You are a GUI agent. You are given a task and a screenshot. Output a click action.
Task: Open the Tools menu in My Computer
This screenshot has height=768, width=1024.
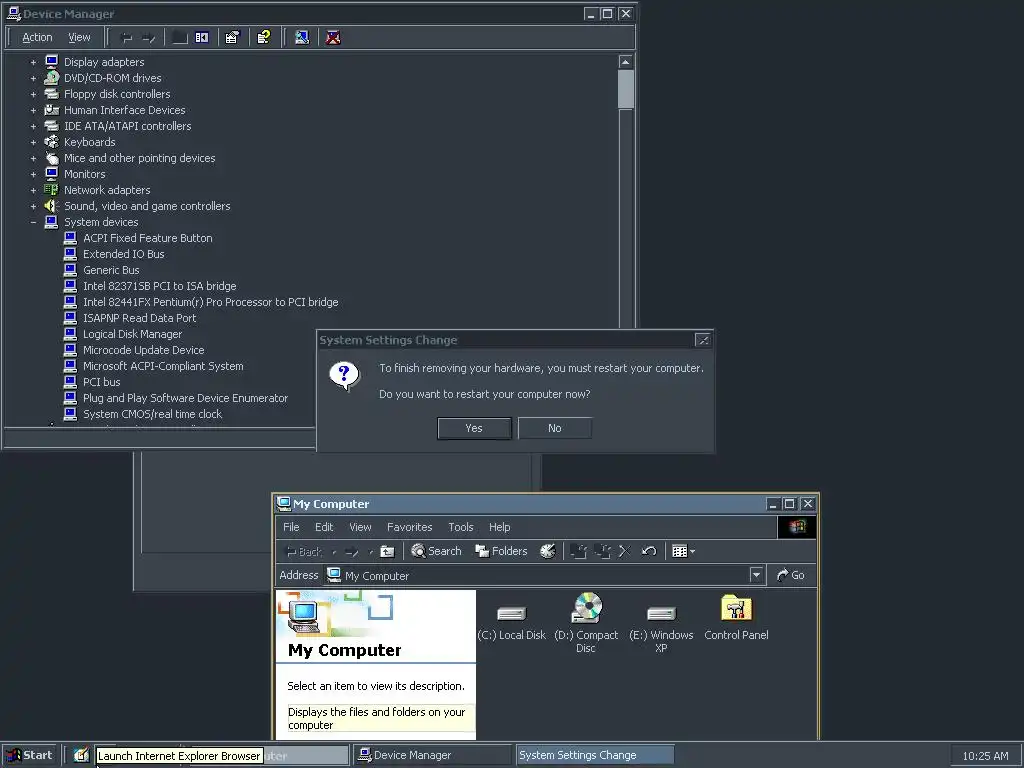460,527
